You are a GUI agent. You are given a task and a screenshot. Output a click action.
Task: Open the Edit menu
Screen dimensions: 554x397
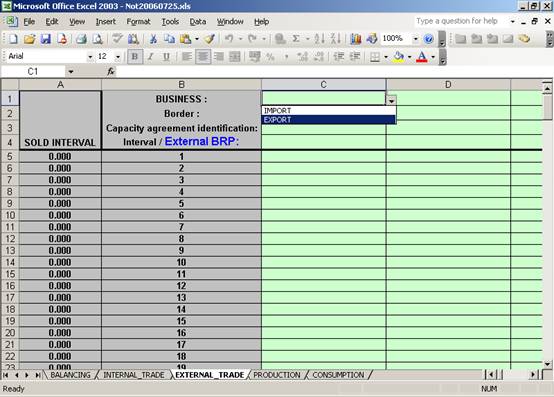tap(52, 22)
